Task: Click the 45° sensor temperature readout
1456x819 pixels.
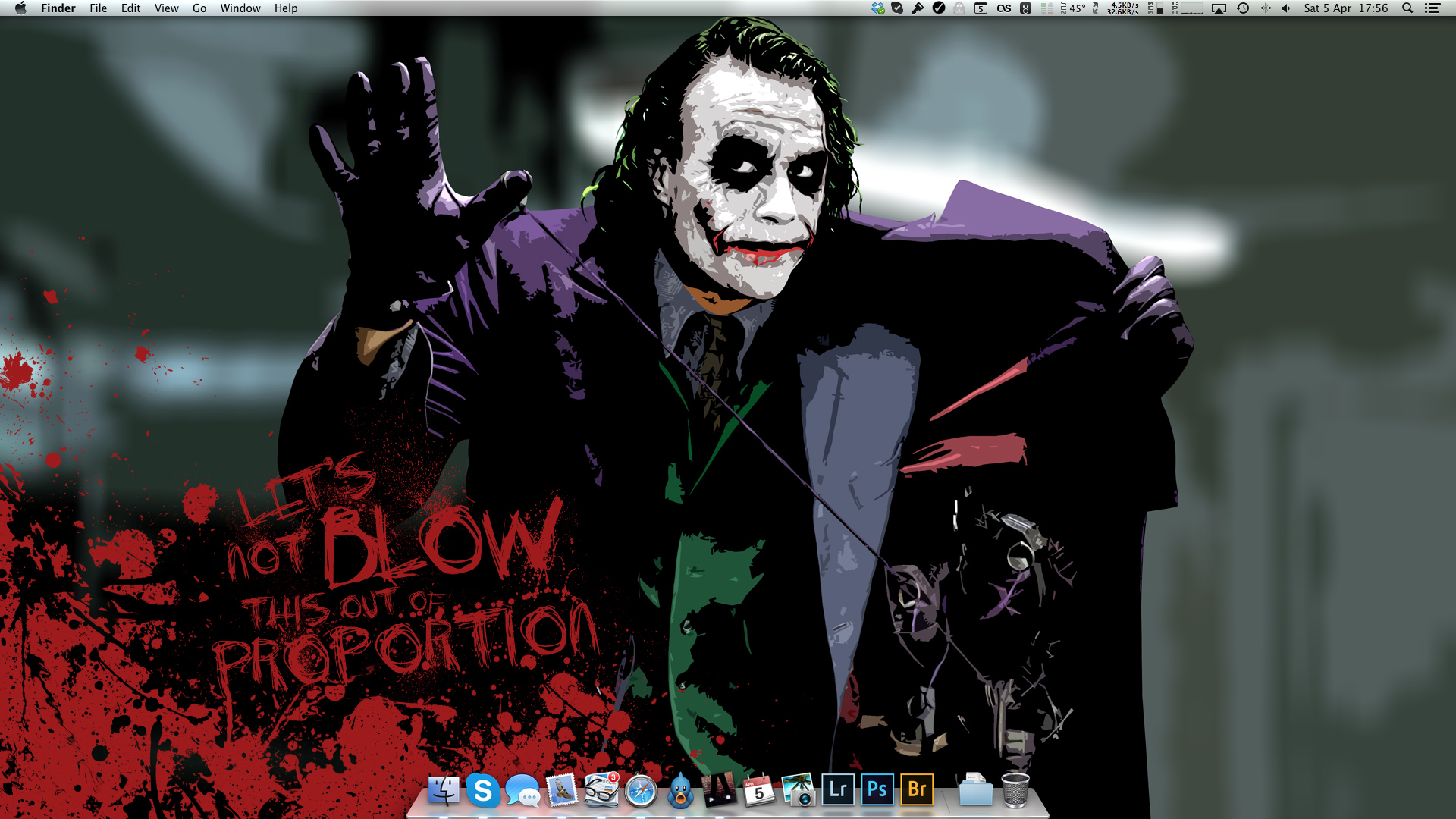Action: (1074, 8)
